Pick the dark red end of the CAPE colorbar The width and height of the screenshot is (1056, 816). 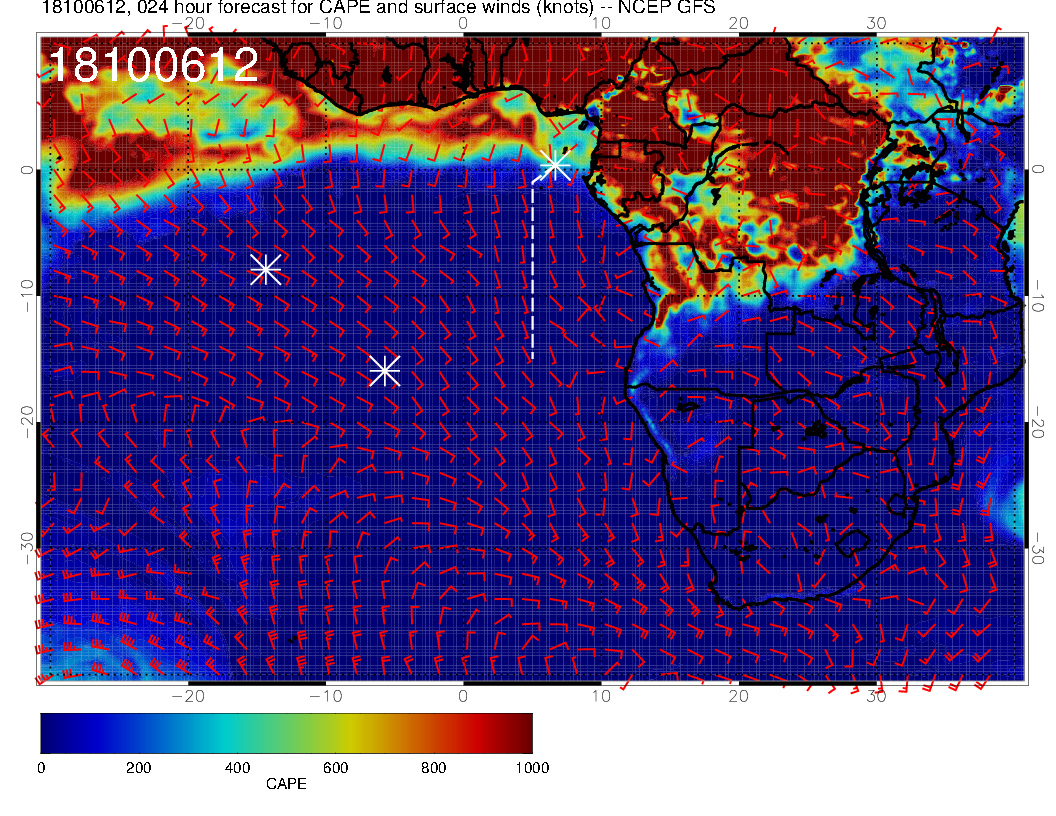522,732
